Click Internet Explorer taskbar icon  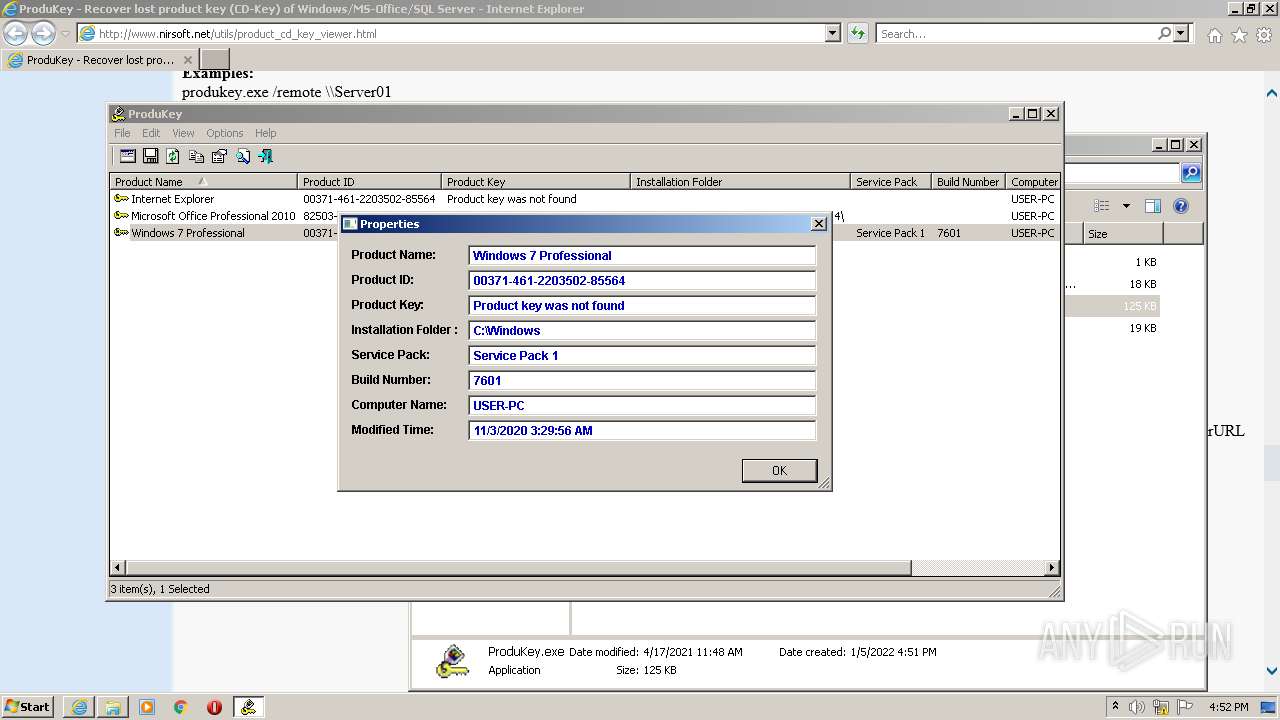tap(79, 707)
